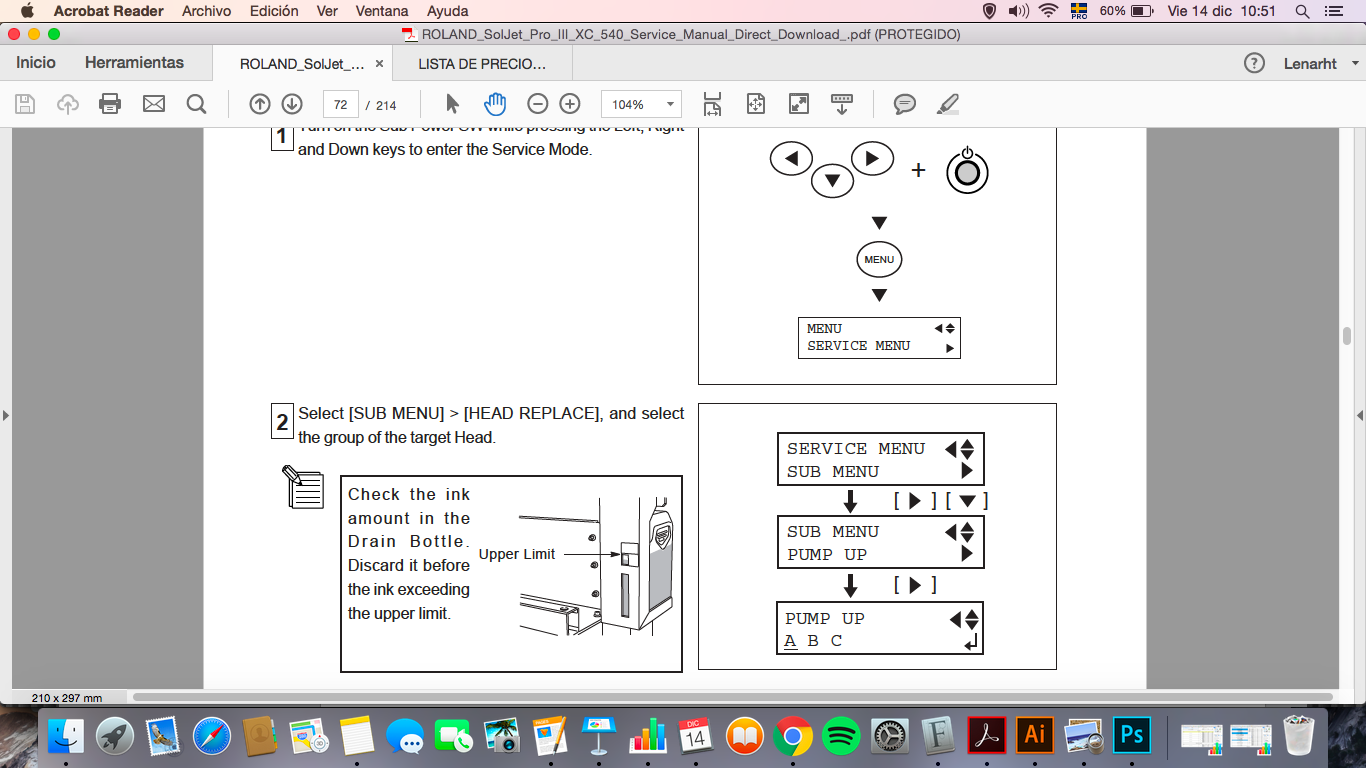Click the read mode keyboard icon

click(842, 104)
